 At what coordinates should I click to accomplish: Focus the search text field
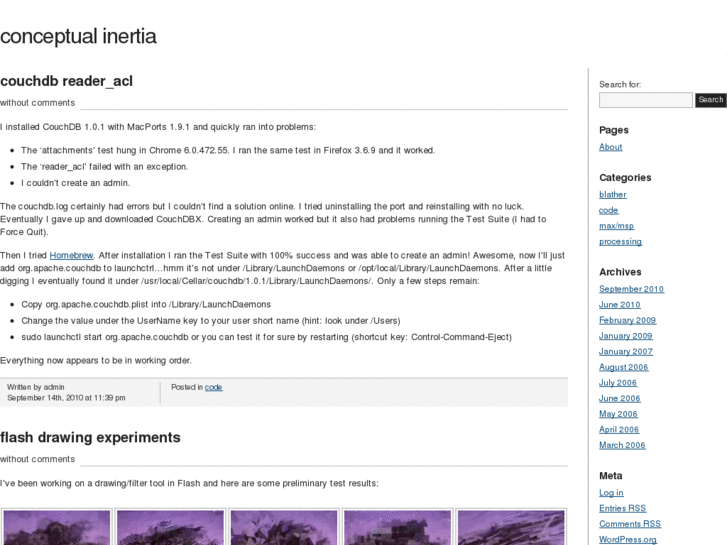tap(645, 100)
